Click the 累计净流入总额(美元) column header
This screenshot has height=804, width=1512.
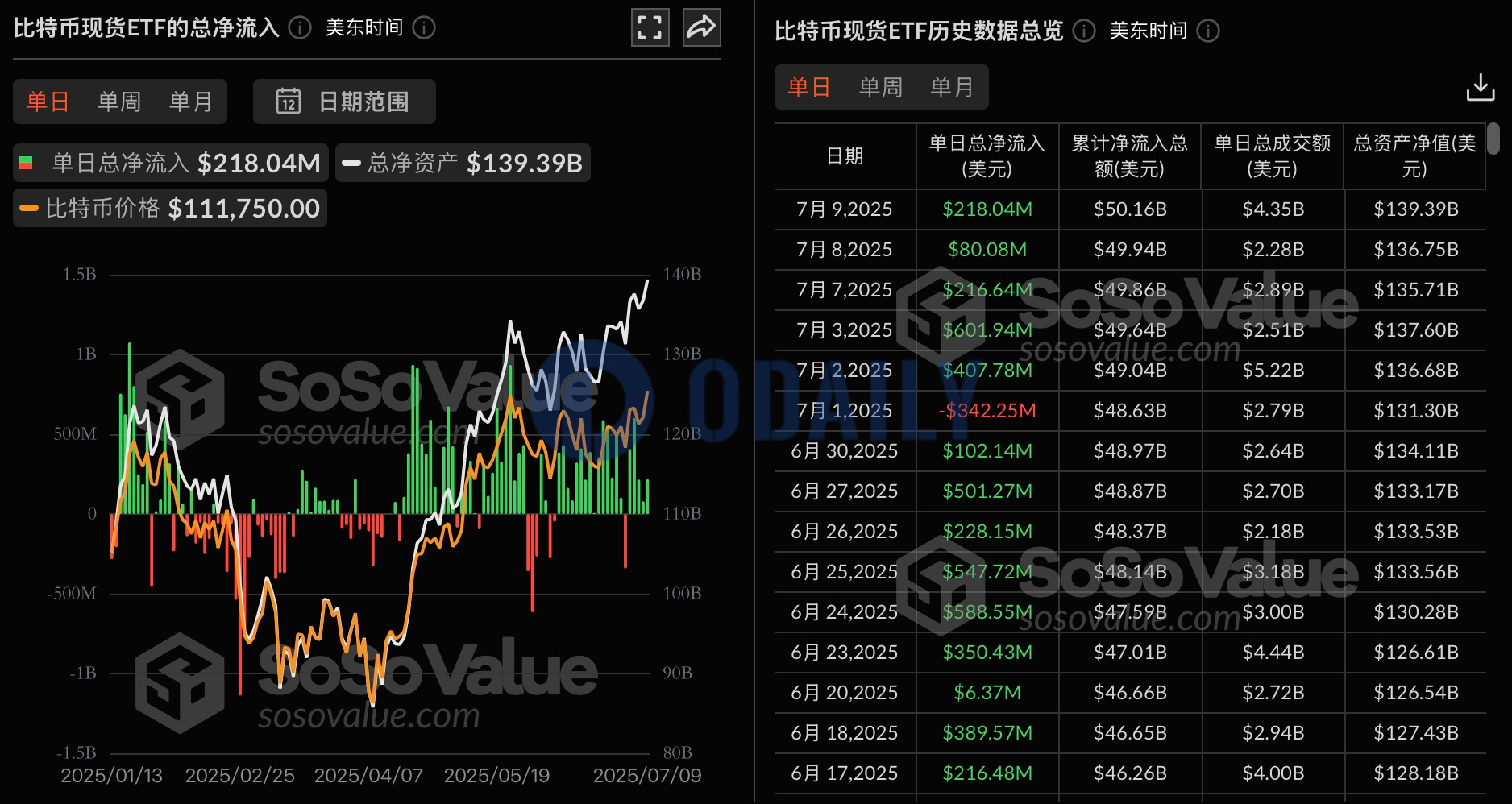pyautogui.click(x=1130, y=156)
